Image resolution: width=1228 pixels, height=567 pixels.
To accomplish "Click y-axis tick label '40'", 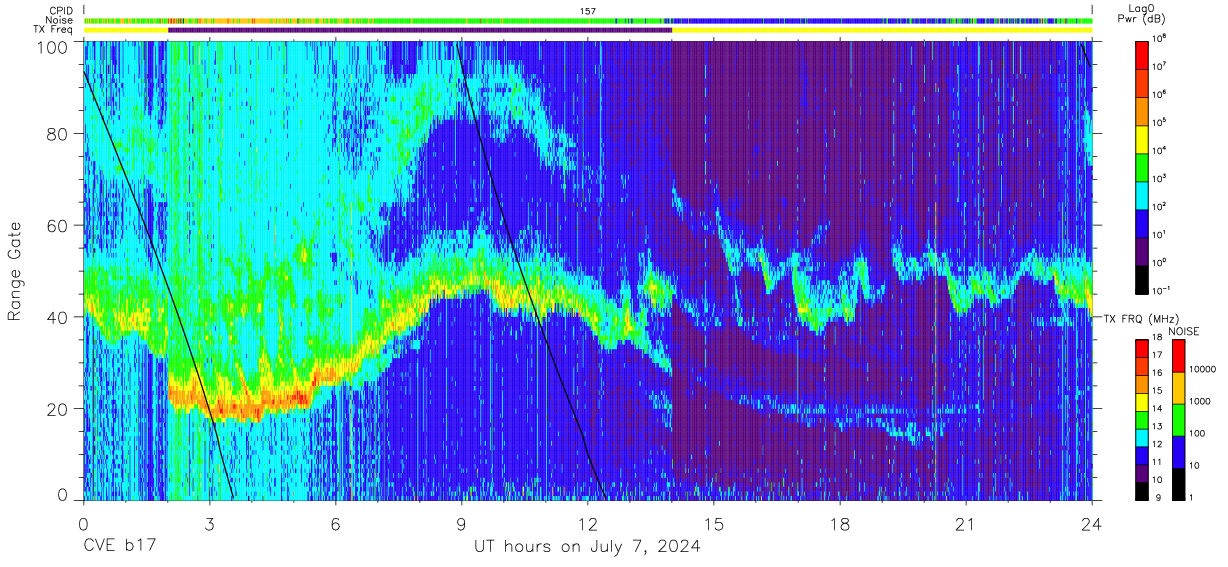I will [57, 318].
